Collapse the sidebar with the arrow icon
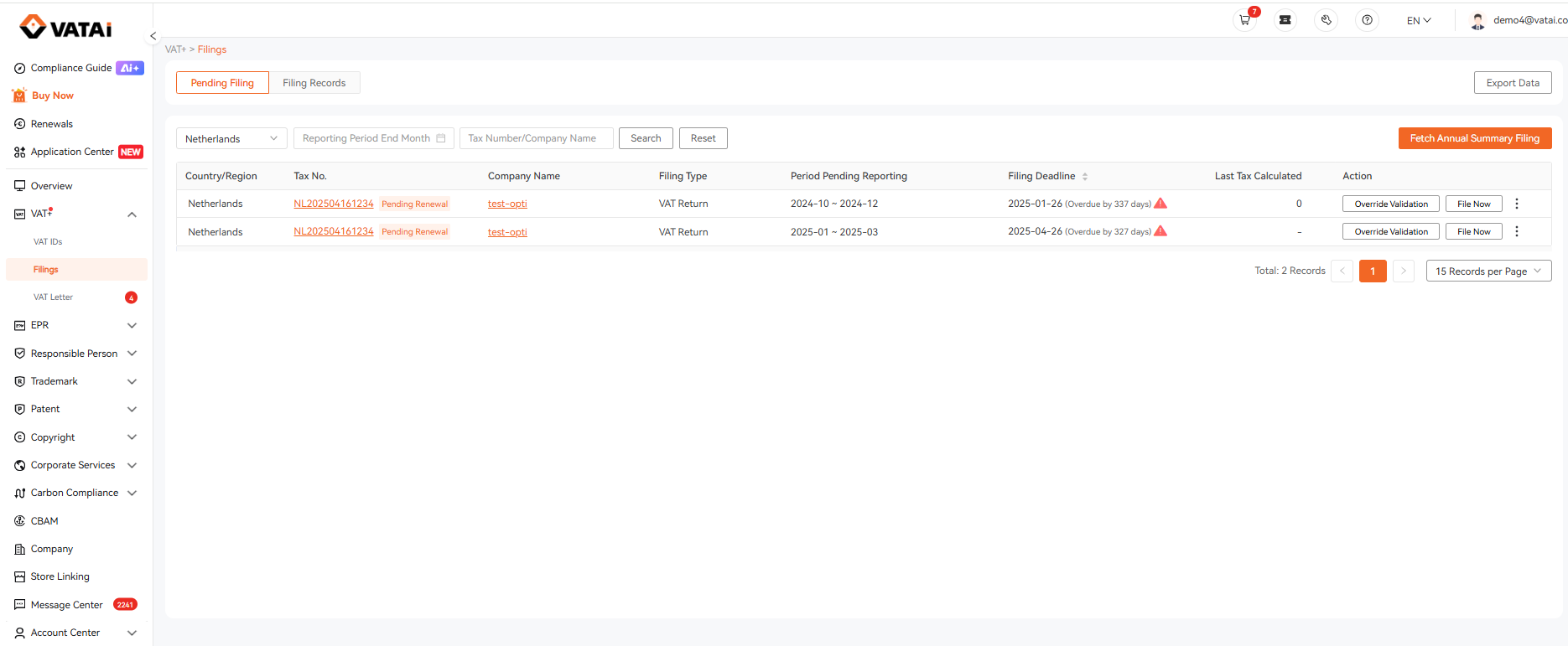 (153, 36)
